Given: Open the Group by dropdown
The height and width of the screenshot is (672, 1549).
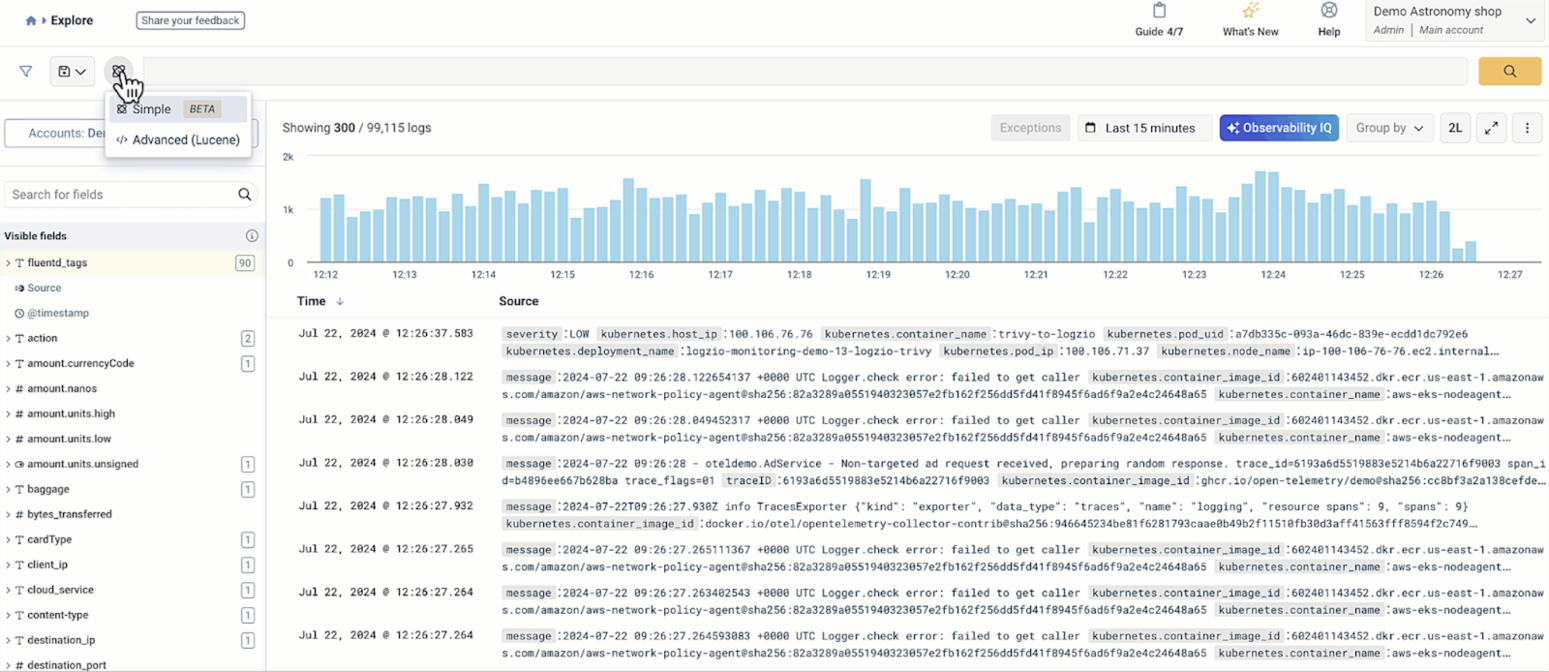Looking at the screenshot, I should [1389, 128].
